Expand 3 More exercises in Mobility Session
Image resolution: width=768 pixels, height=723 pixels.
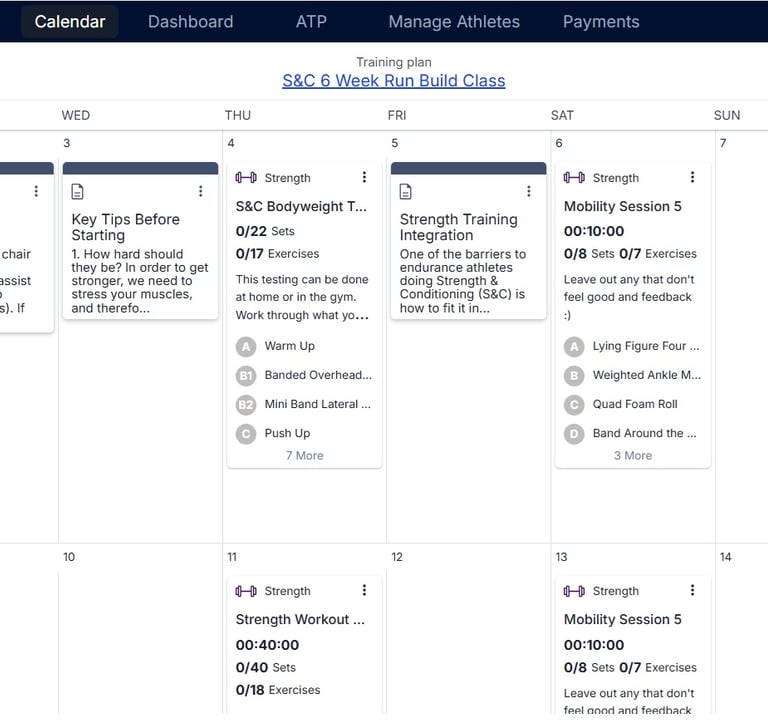tap(632, 455)
